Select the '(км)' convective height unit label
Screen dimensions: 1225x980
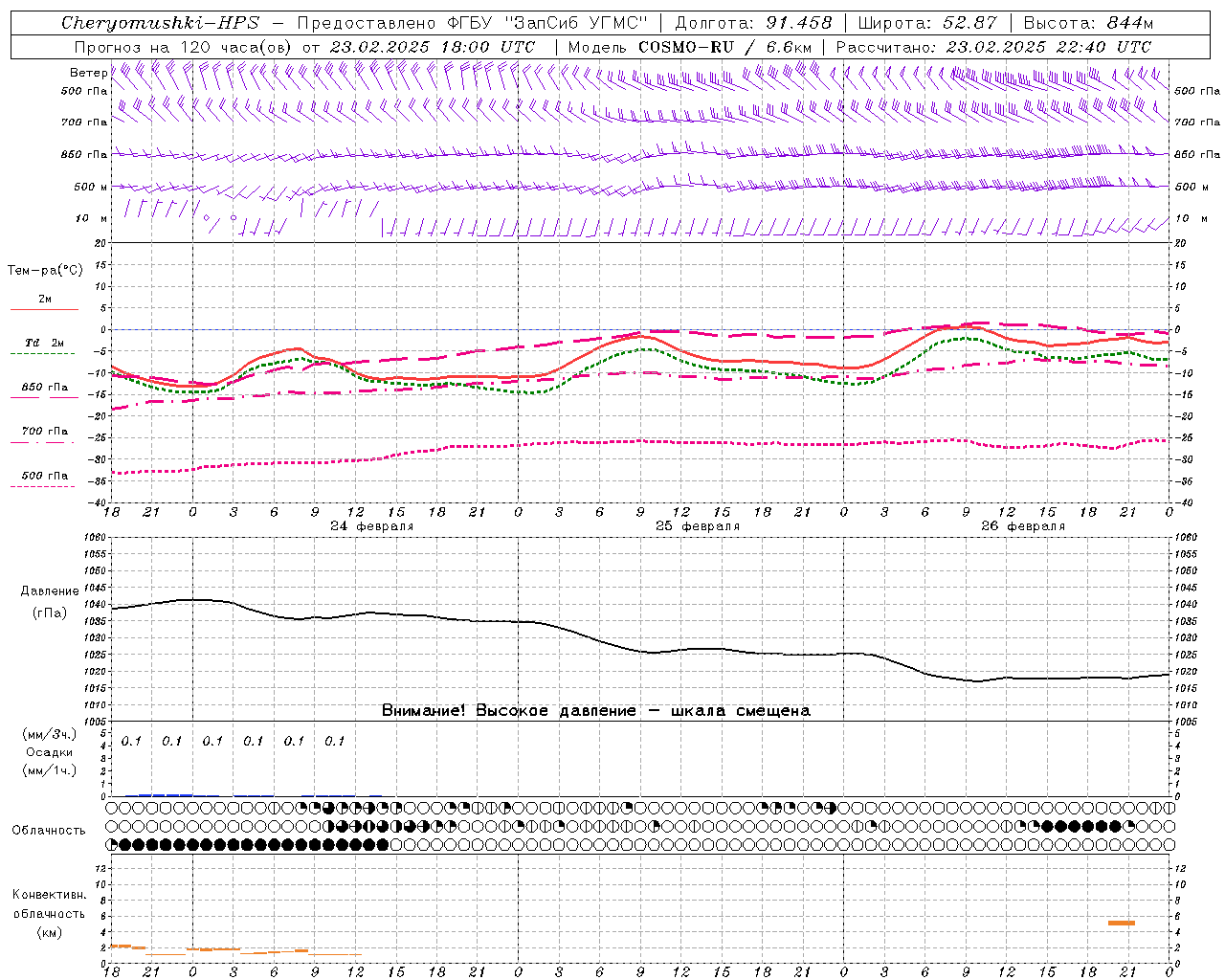[49, 932]
